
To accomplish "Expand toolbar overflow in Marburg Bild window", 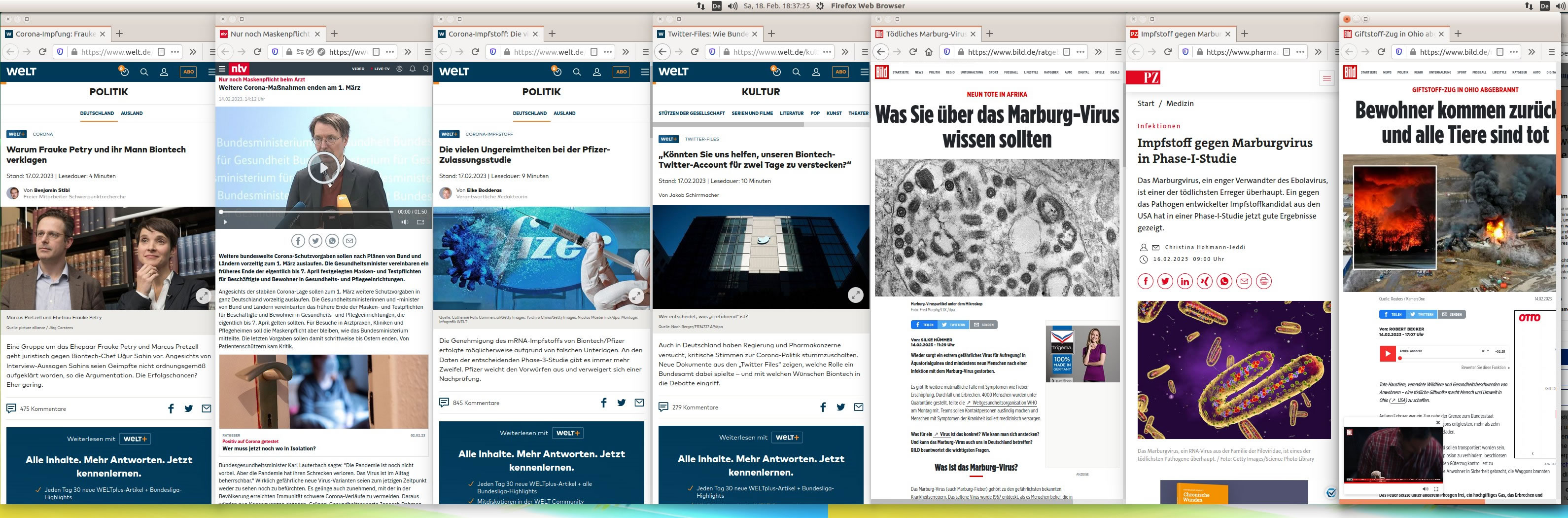I will pos(1099,52).
